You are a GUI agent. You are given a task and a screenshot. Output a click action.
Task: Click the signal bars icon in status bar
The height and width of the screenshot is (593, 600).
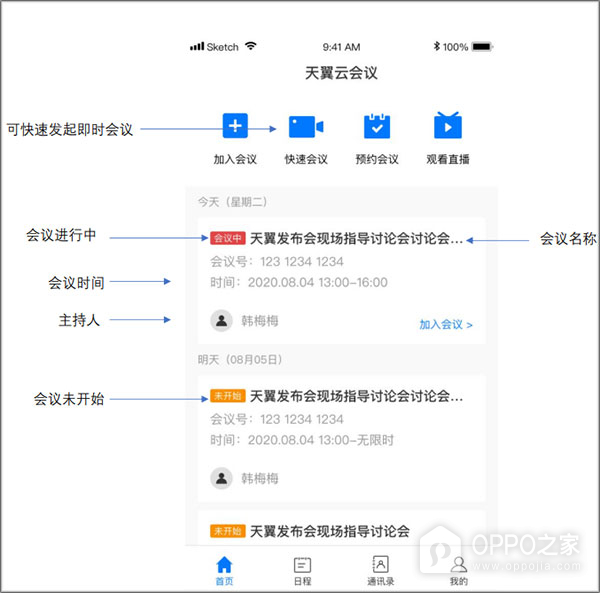pos(197,47)
